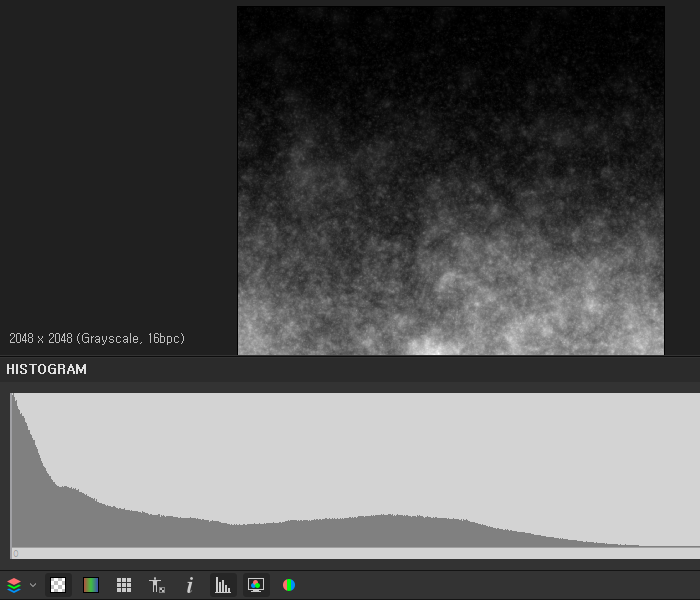Click the RGB channel layers icon
This screenshot has height=600, width=700.
14,585
